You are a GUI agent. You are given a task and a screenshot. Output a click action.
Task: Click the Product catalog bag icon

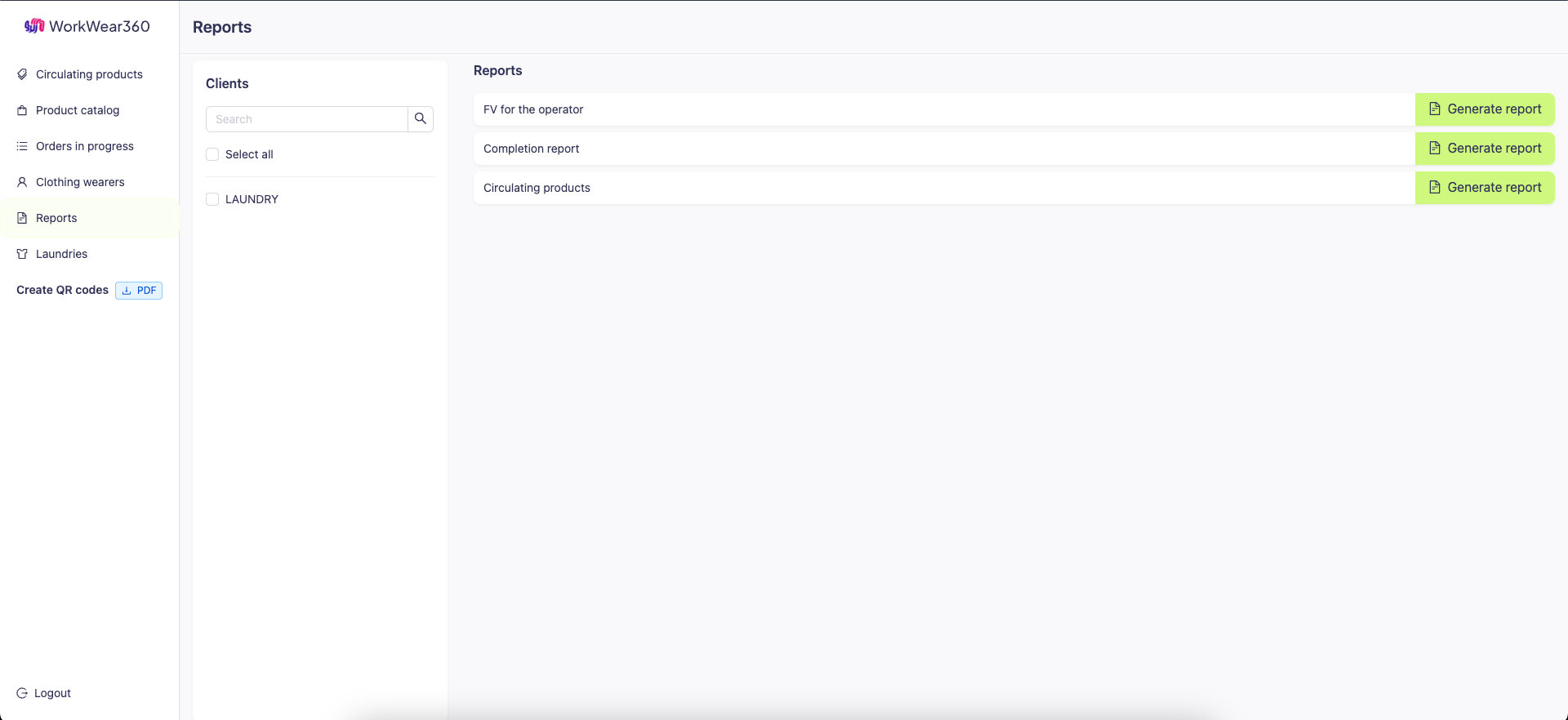[22, 110]
